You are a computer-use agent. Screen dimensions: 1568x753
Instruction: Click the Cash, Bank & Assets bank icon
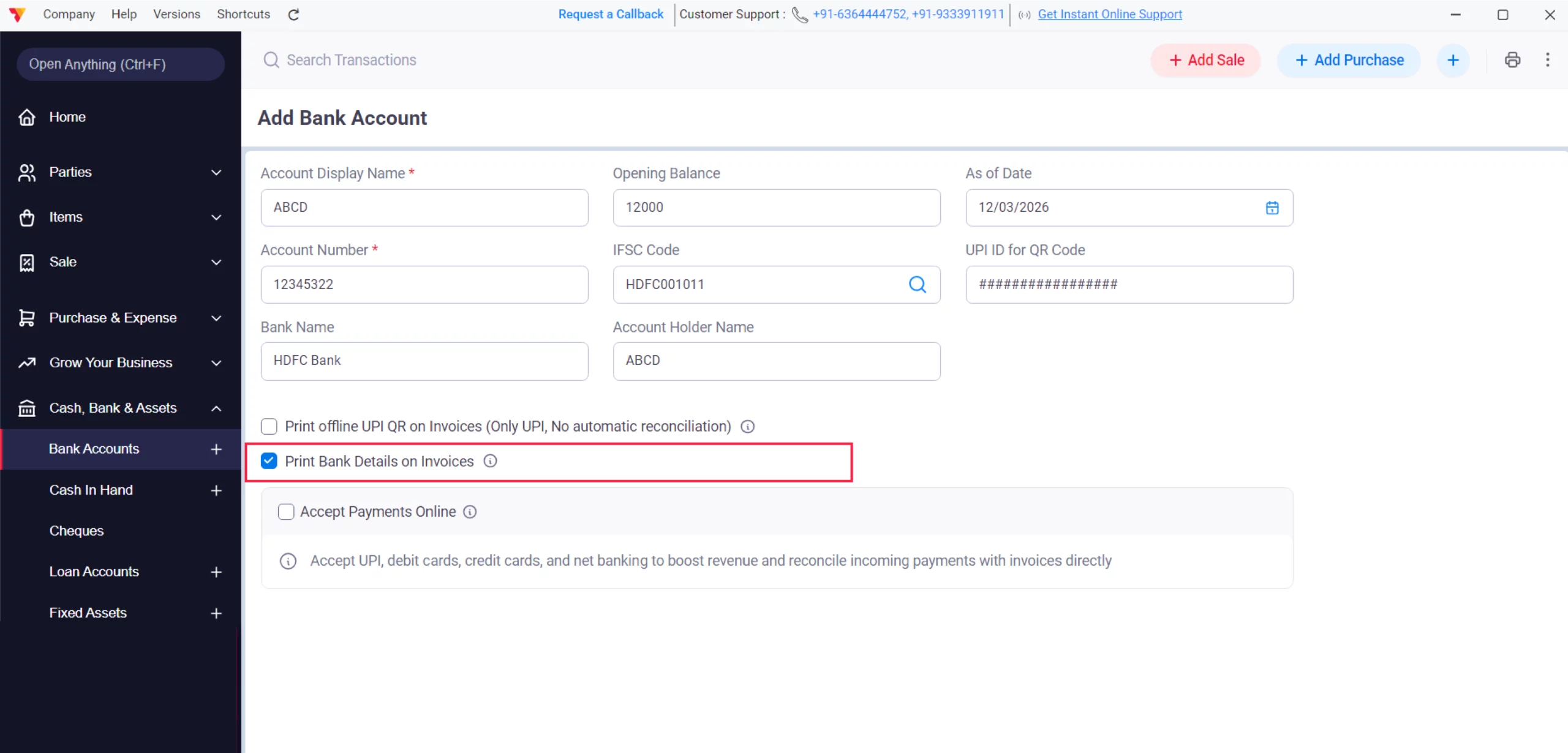[27, 408]
